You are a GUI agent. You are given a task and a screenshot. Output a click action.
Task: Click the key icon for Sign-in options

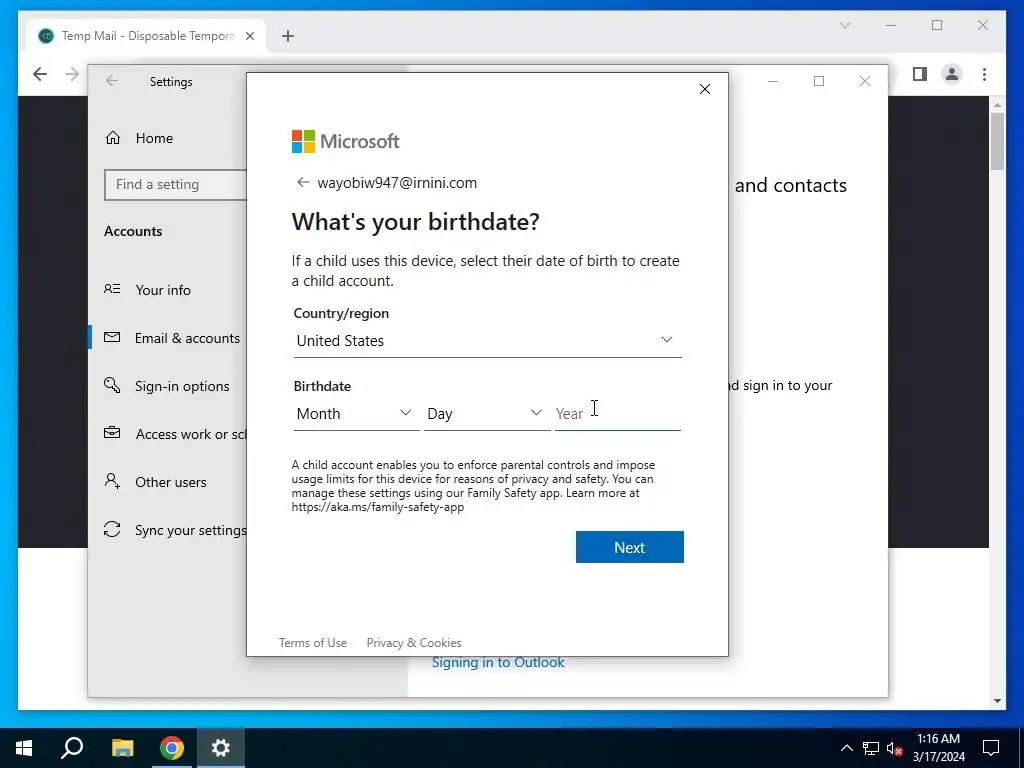[x=112, y=385]
